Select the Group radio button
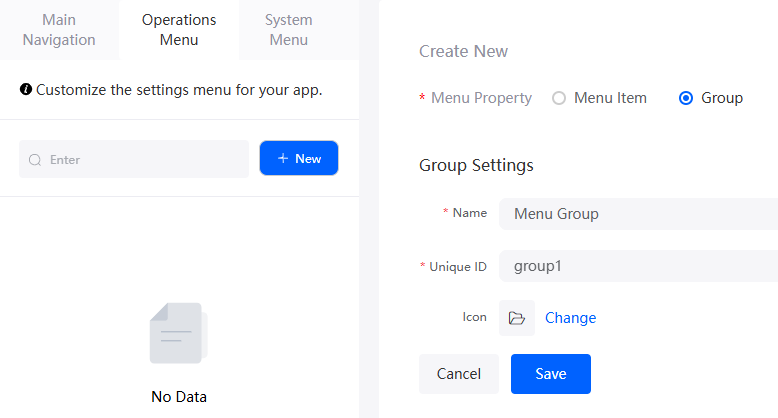The image size is (778, 418). click(x=686, y=98)
